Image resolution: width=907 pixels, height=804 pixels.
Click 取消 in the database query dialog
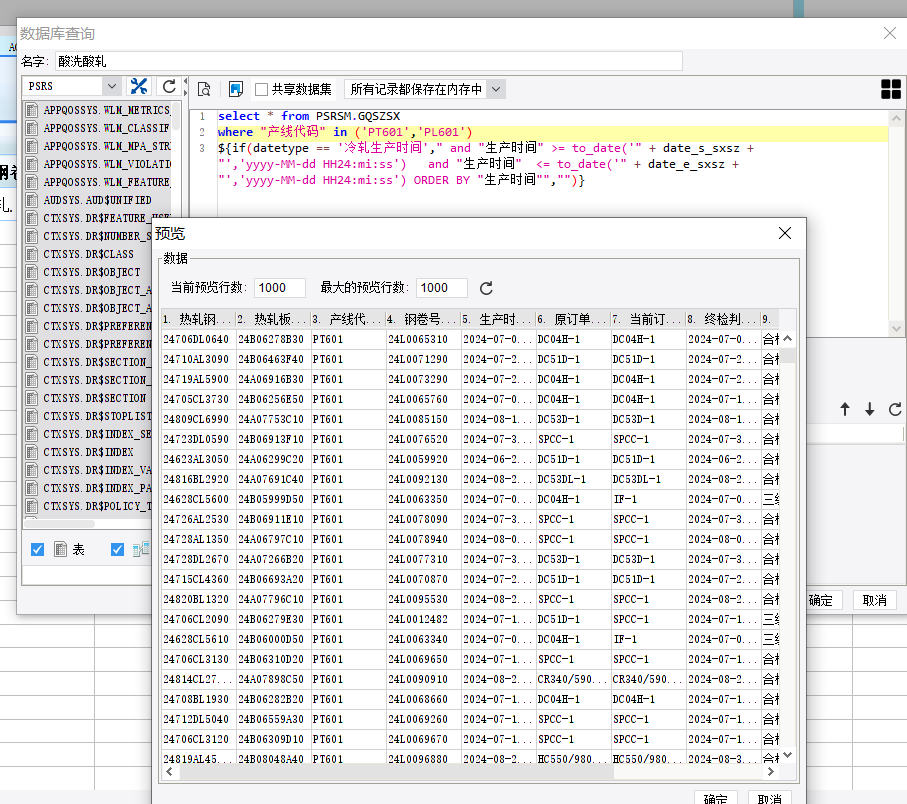click(x=874, y=600)
